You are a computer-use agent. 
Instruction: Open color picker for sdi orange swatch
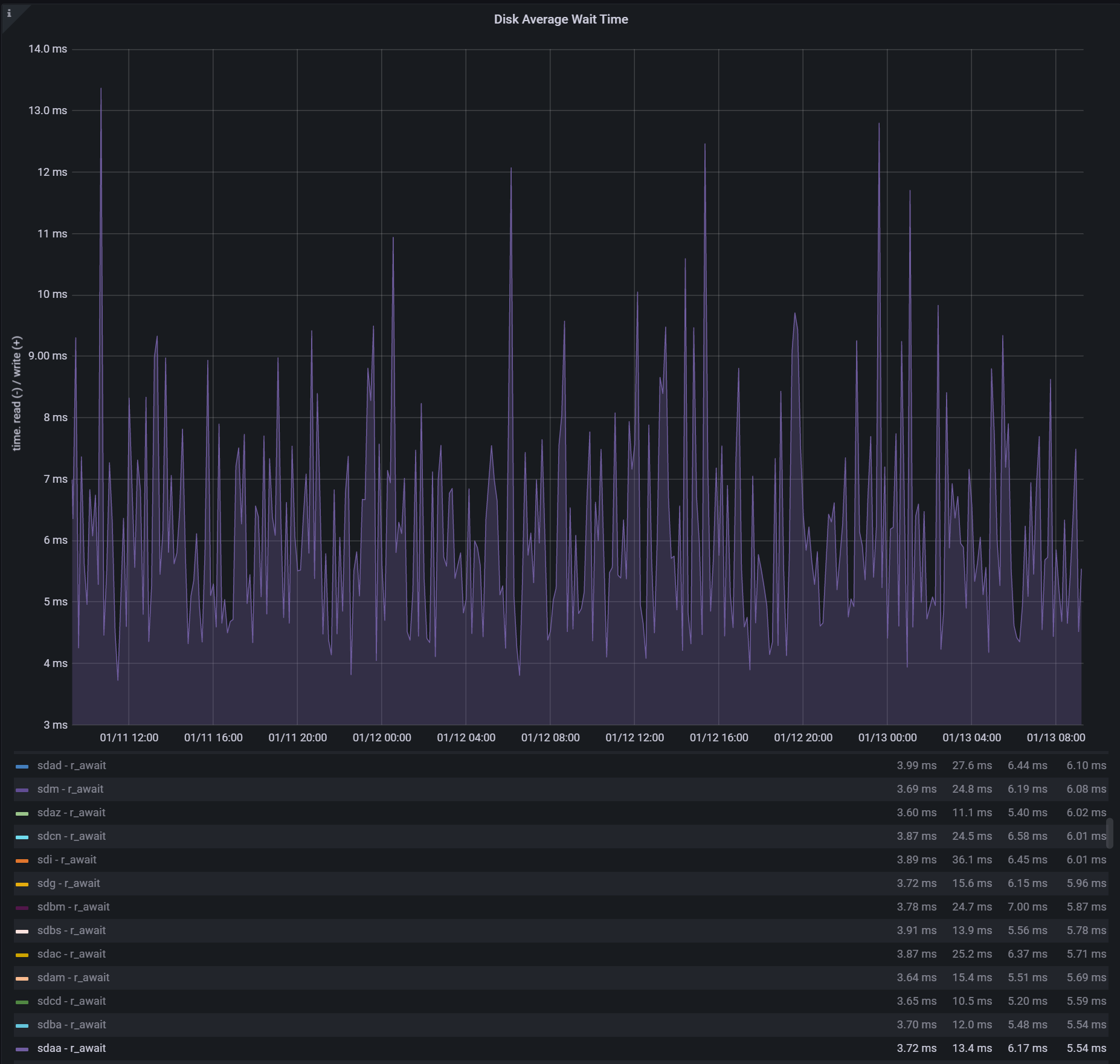click(22, 861)
